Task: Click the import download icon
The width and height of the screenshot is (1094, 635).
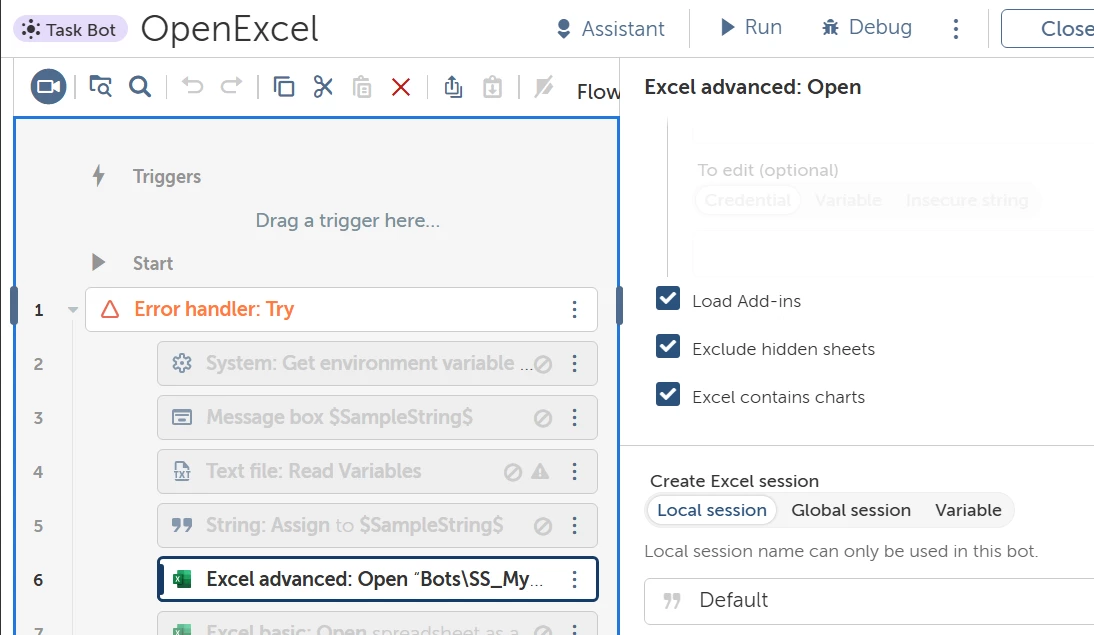Action: pos(493,87)
